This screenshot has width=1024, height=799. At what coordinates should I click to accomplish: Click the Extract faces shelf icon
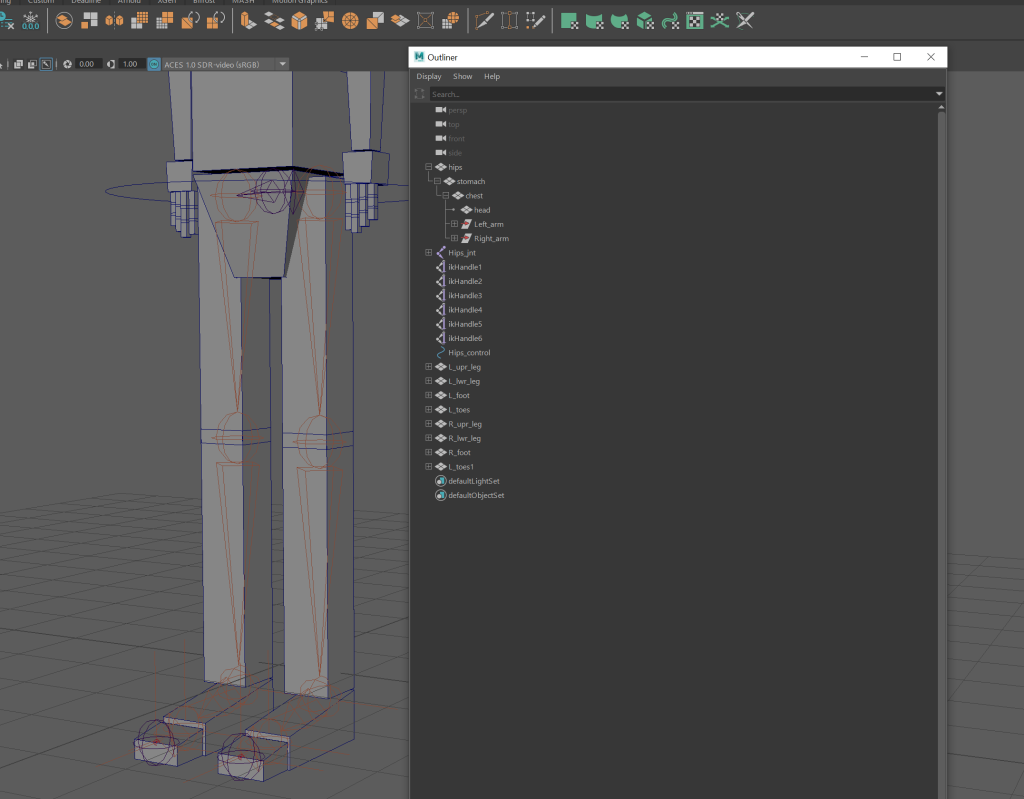click(x=375, y=21)
